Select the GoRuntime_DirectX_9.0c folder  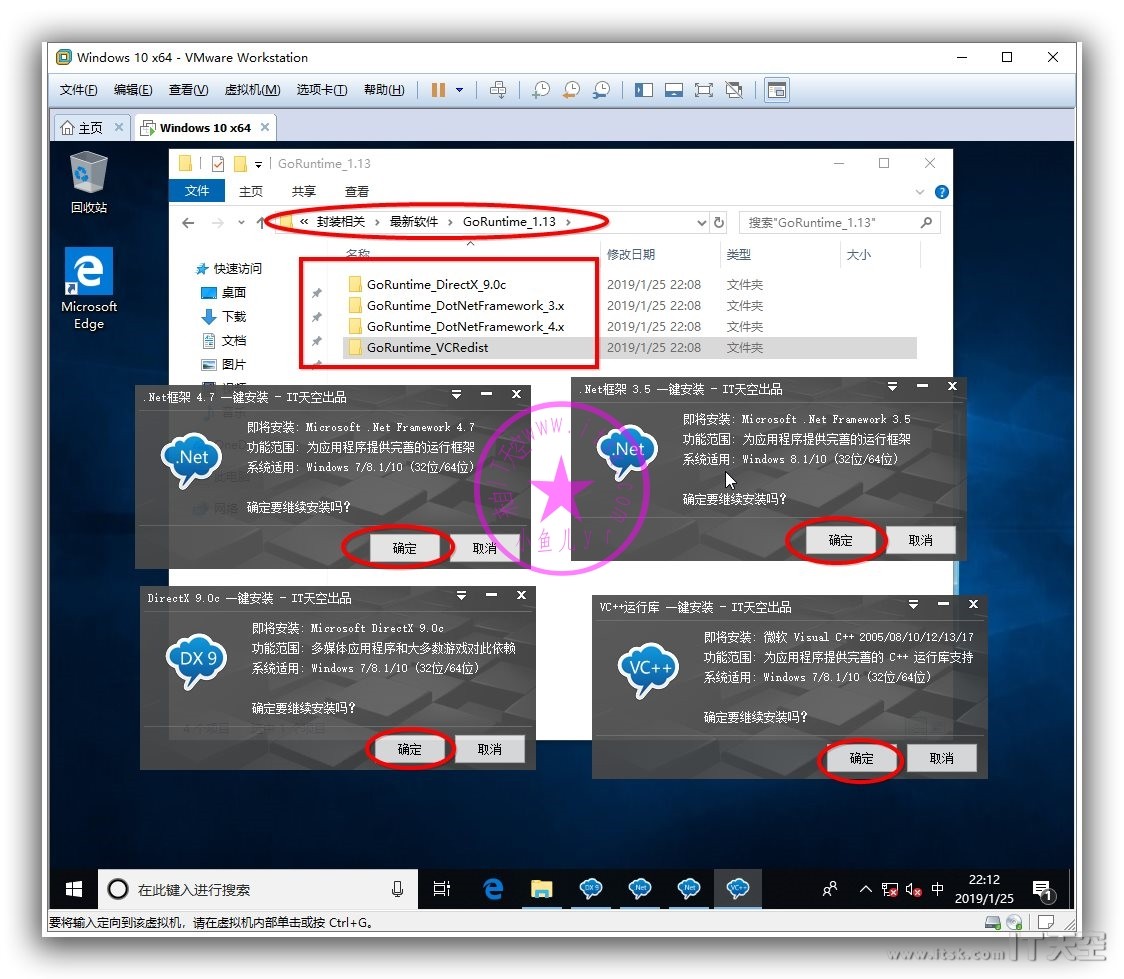(436, 285)
